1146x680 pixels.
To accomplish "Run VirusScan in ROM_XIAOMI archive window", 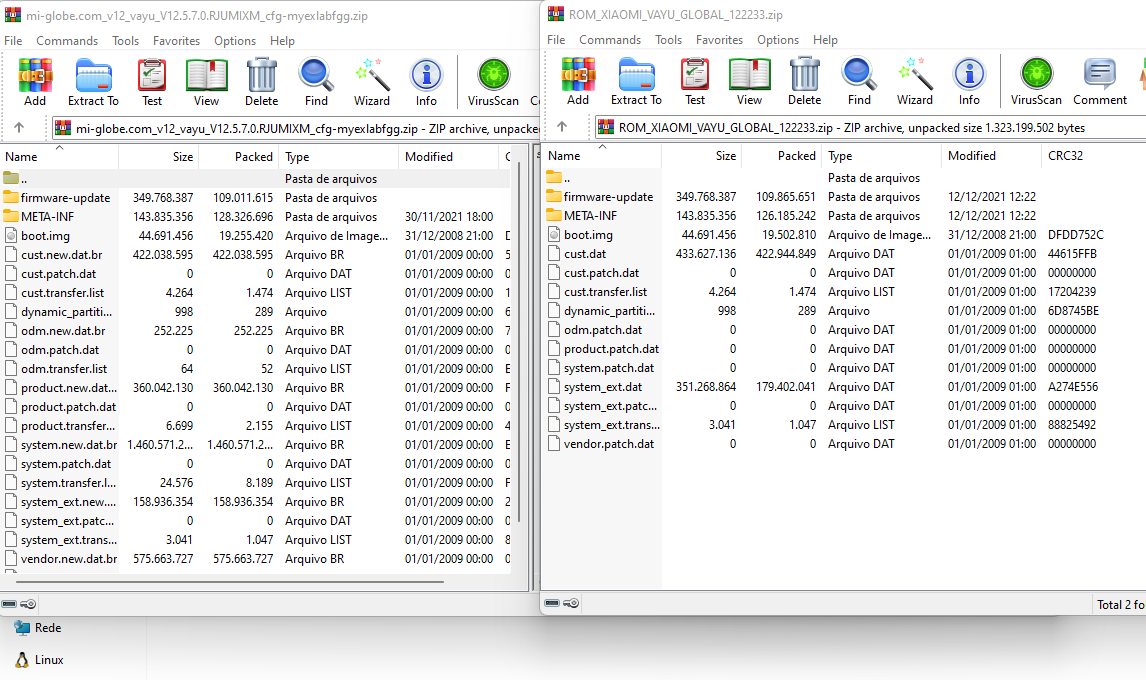I will point(1036,81).
